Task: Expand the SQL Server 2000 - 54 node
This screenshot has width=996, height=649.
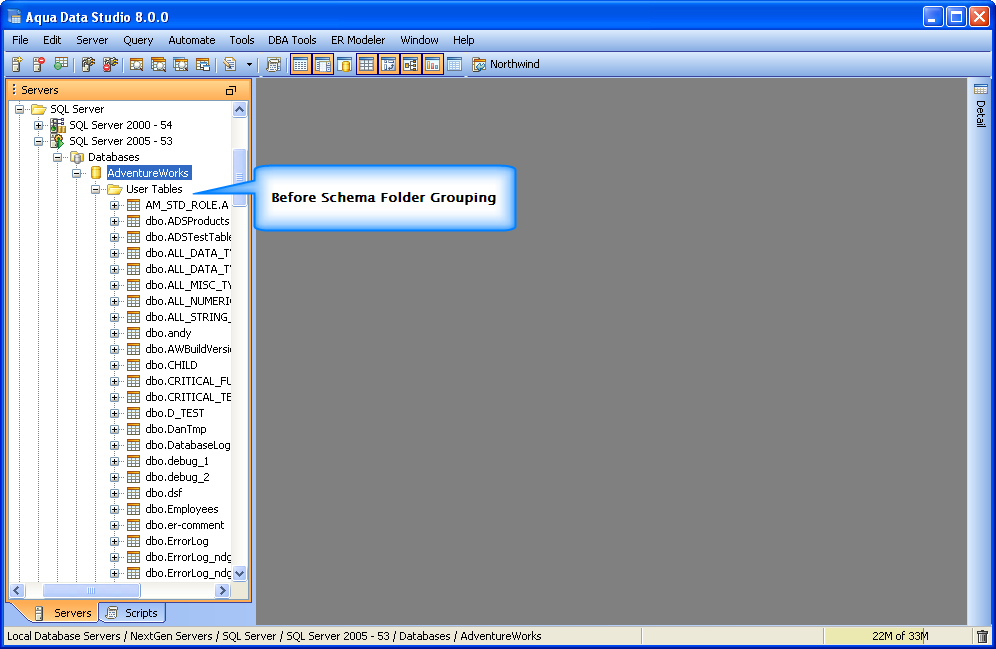Action: [x=39, y=125]
